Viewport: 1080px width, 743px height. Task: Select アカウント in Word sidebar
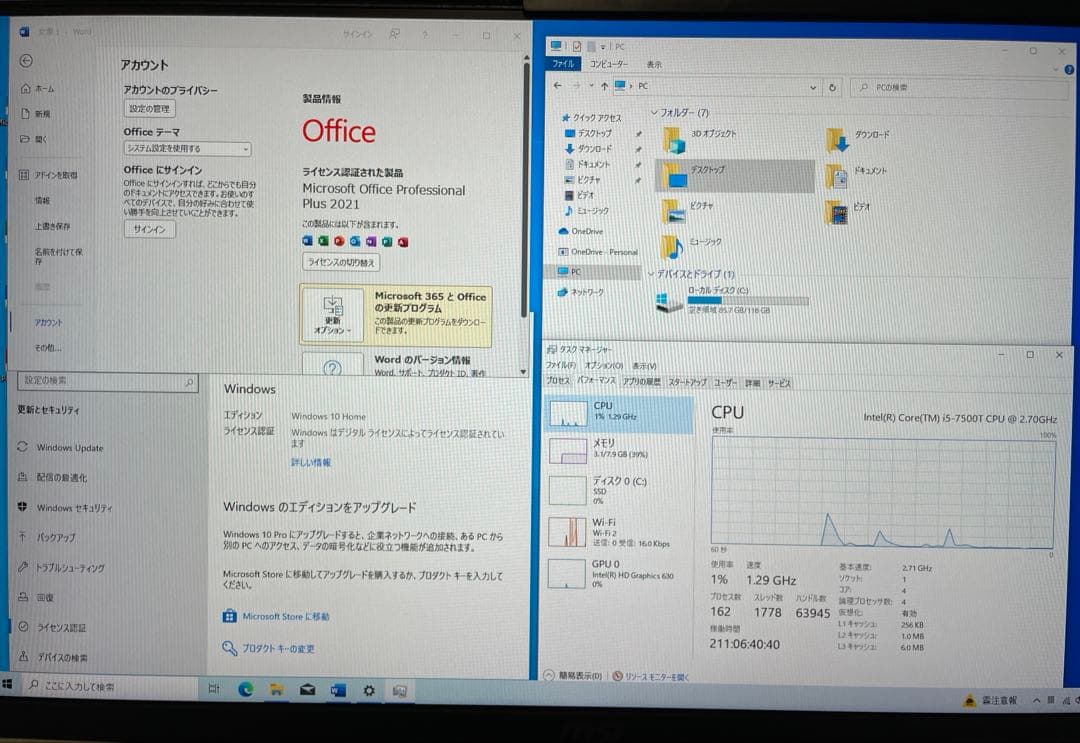point(48,322)
